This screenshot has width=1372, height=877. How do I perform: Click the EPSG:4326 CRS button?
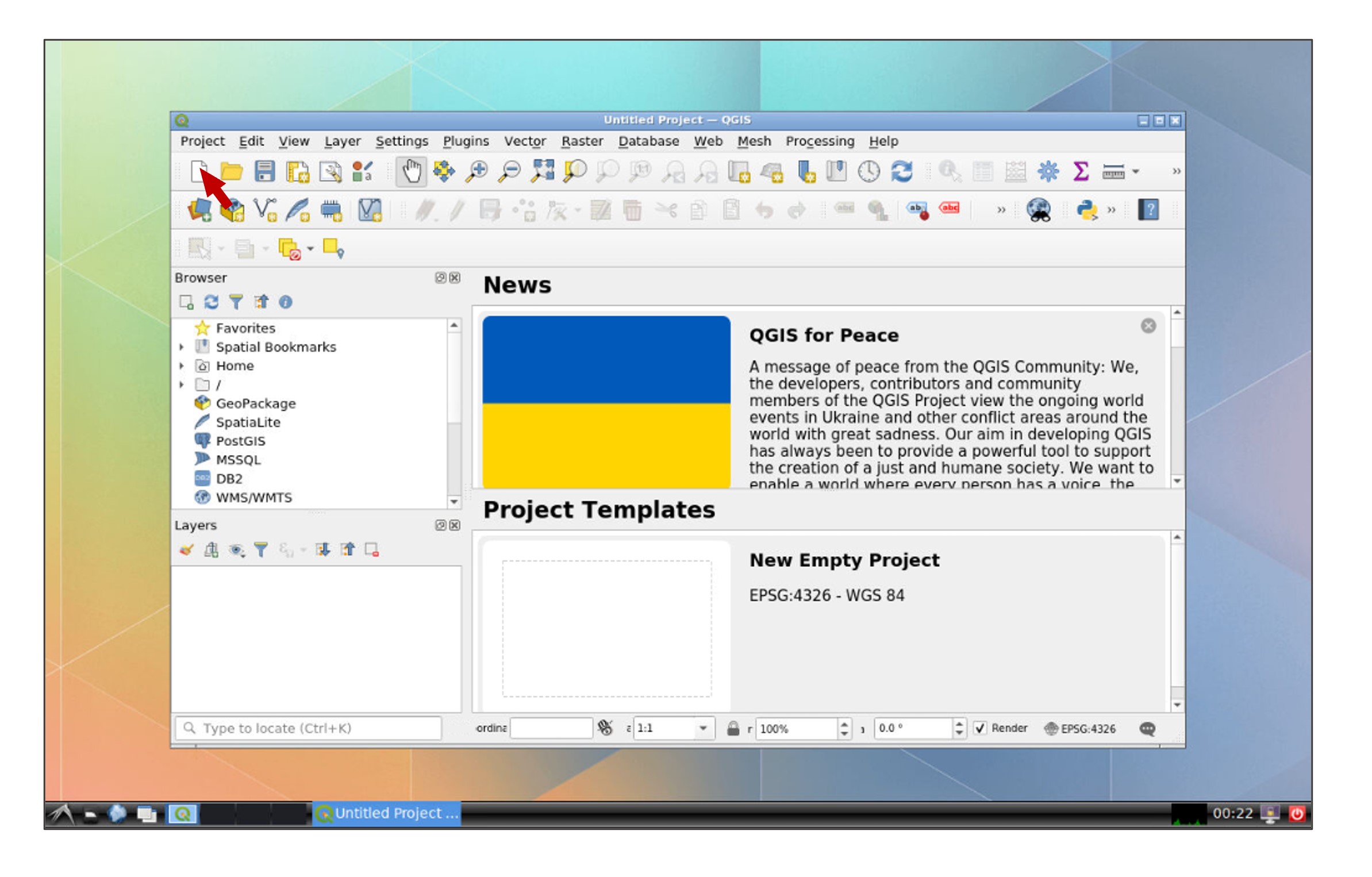[x=1080, y=728]
